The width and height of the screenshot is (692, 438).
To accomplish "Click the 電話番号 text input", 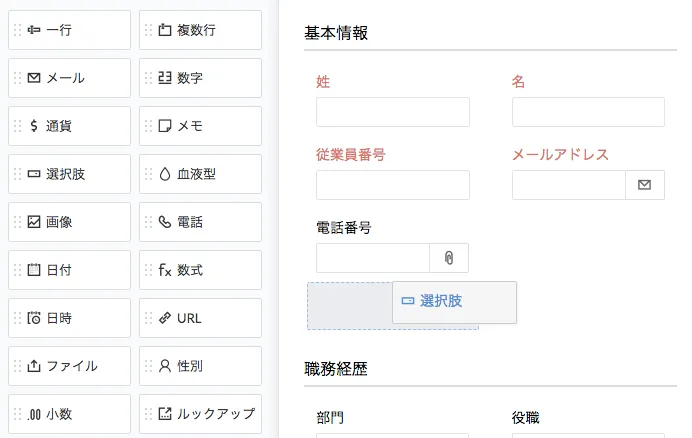I will pyautogui.click(x=373, y=258).
